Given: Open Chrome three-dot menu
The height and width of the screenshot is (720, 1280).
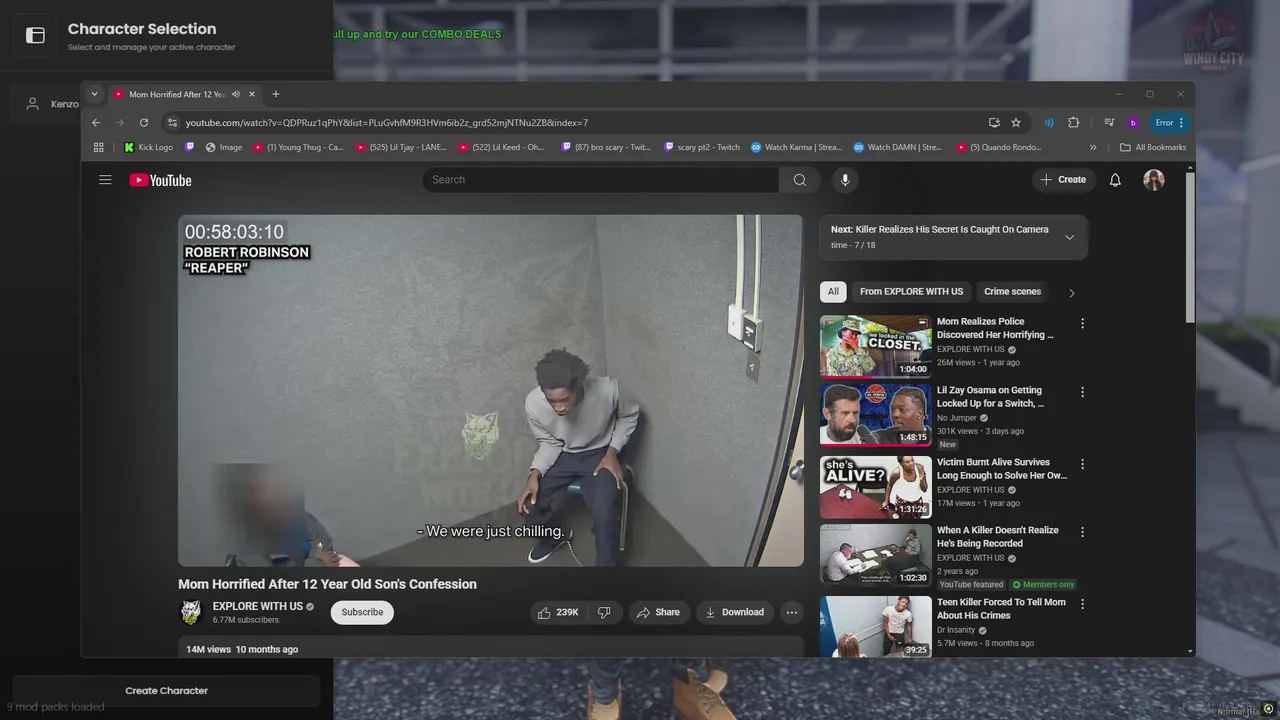Looking at the screenshot, I should (x=1181, y=122).
